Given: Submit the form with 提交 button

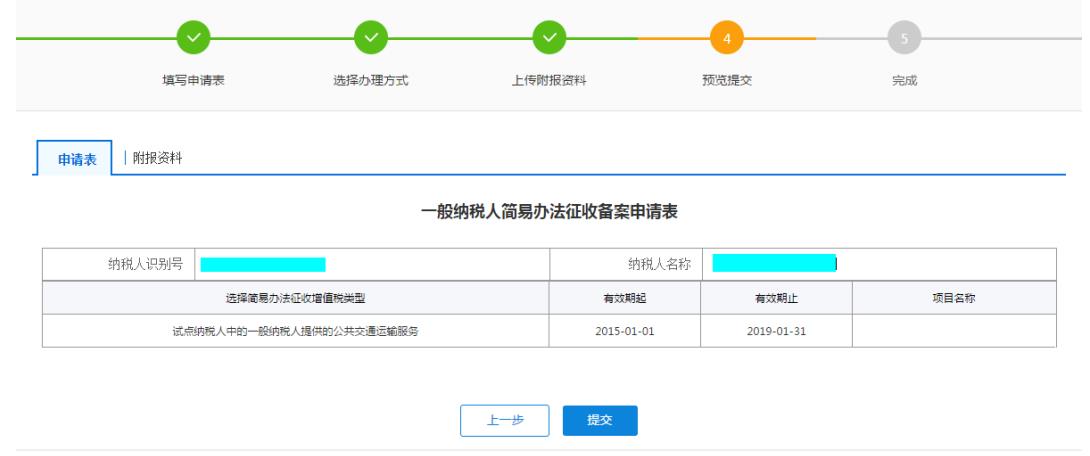Looking at the screenshot, I should coord(599,421).
